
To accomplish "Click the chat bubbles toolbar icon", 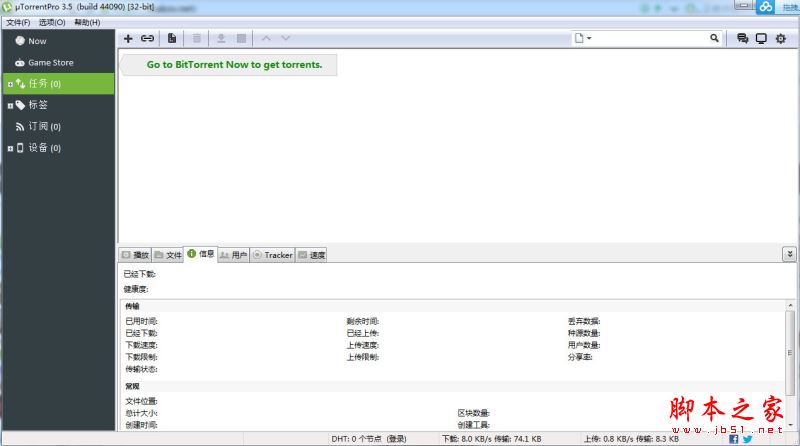I will (x=742, y=38).
